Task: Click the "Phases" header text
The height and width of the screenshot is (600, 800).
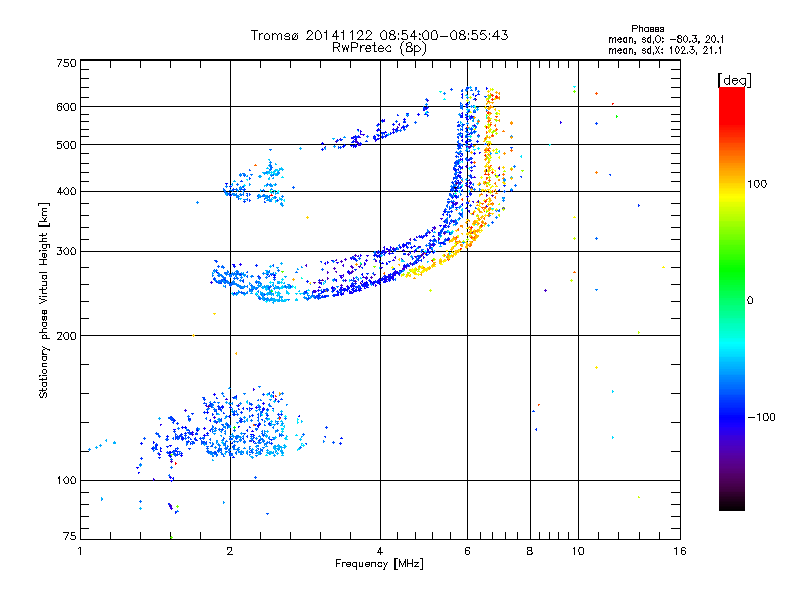Action: click(647, 29)
